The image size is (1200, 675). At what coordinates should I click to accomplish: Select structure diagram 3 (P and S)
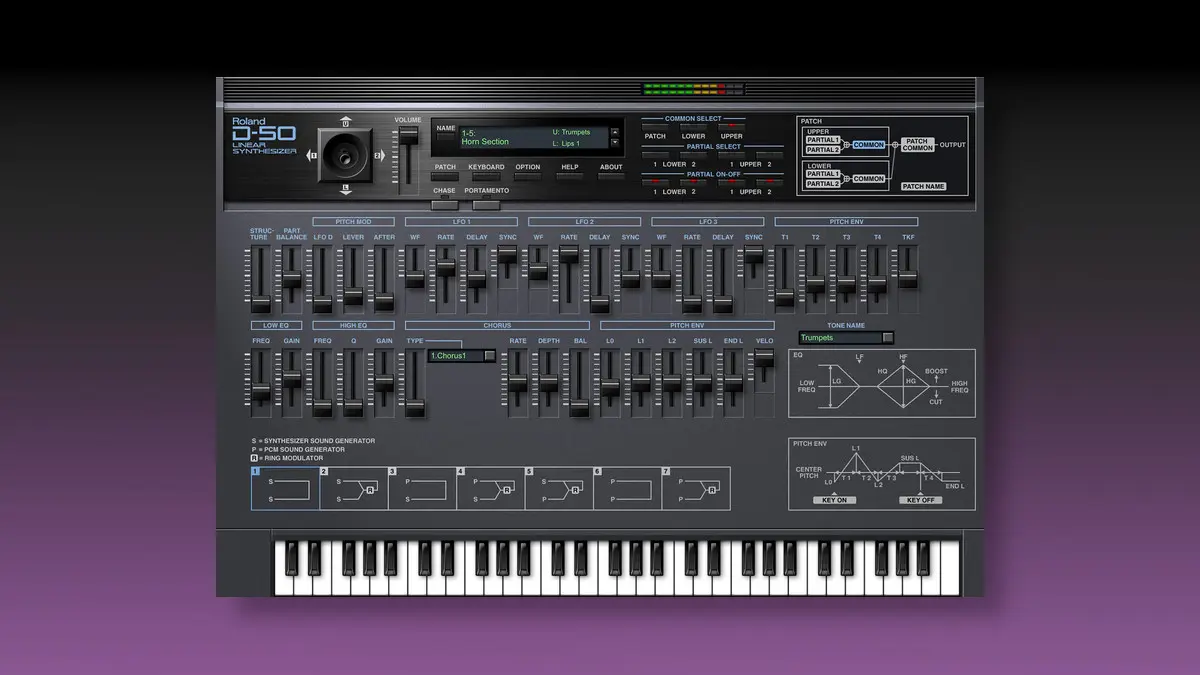(421, 488)
